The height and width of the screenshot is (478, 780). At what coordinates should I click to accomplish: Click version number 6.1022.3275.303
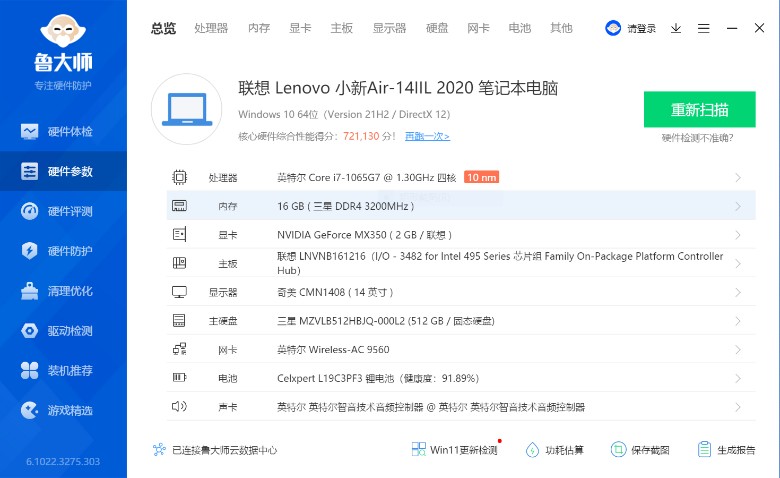[x=63, y=461]
